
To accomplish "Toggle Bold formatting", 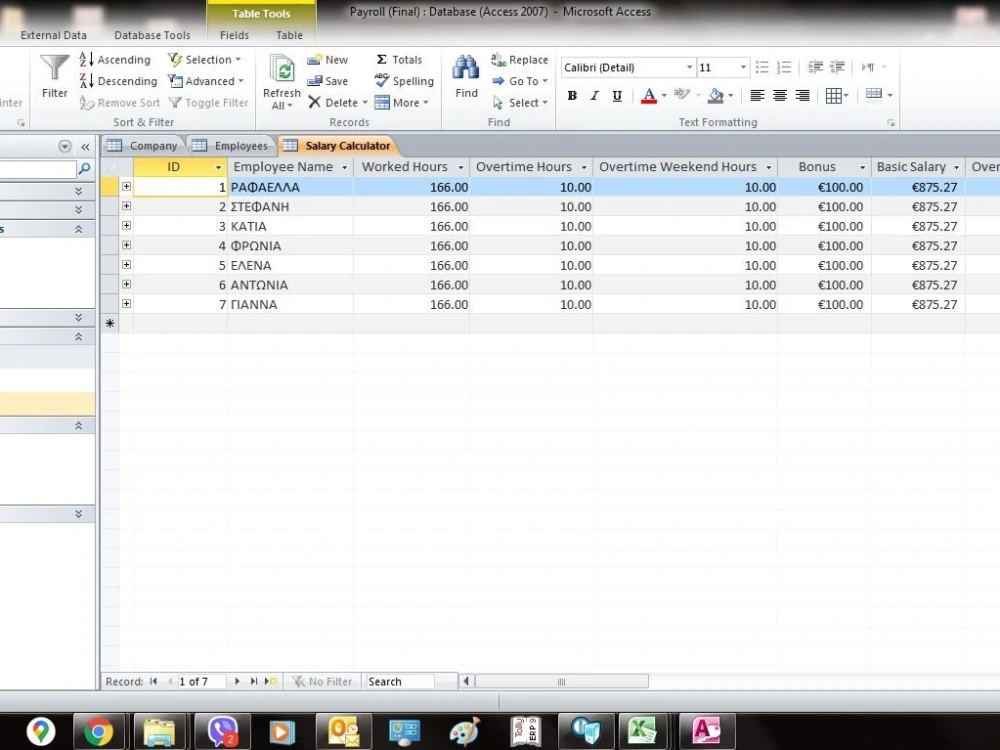I will [572, 96].
